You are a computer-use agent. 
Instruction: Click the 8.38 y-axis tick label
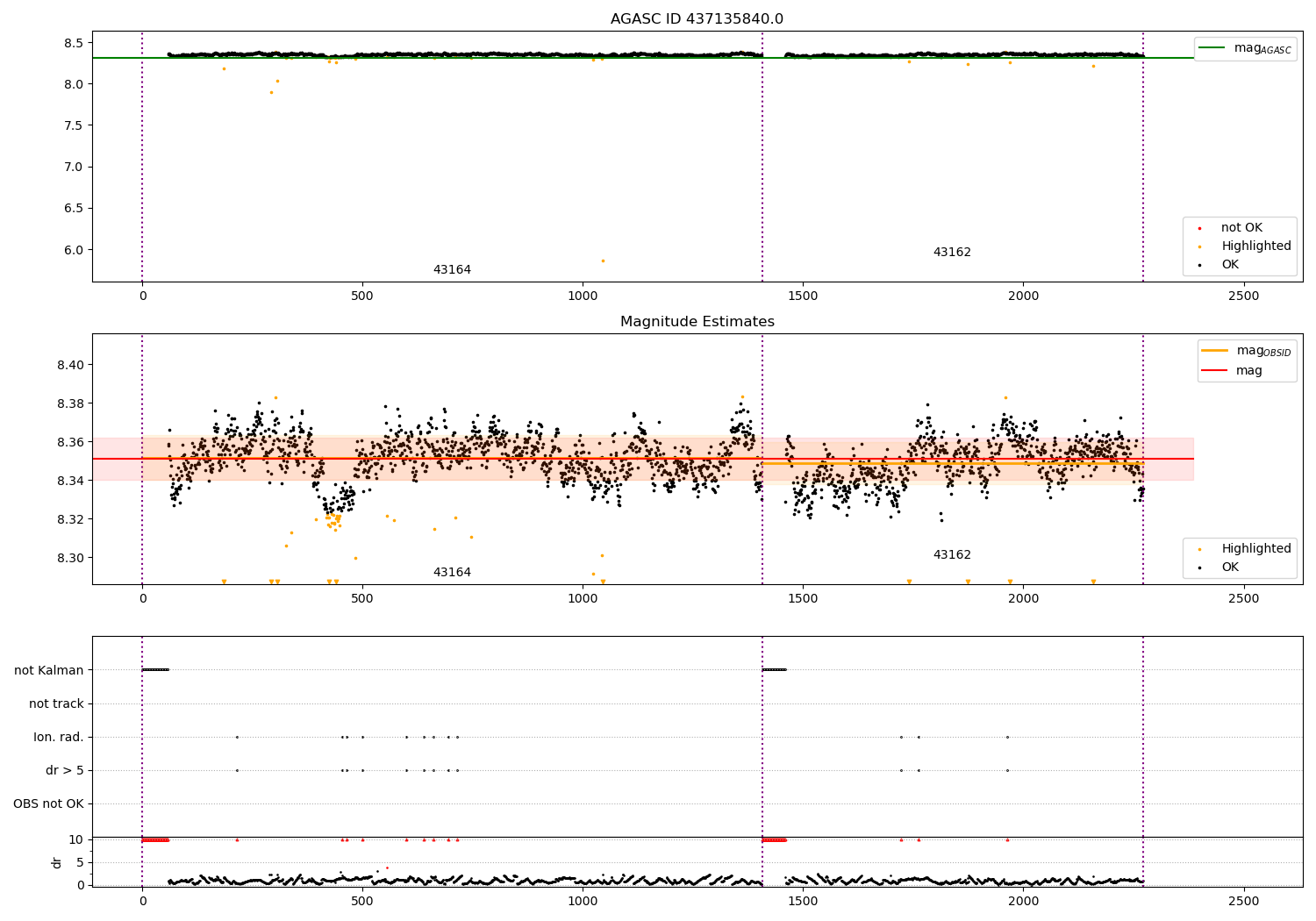point(70,403)
